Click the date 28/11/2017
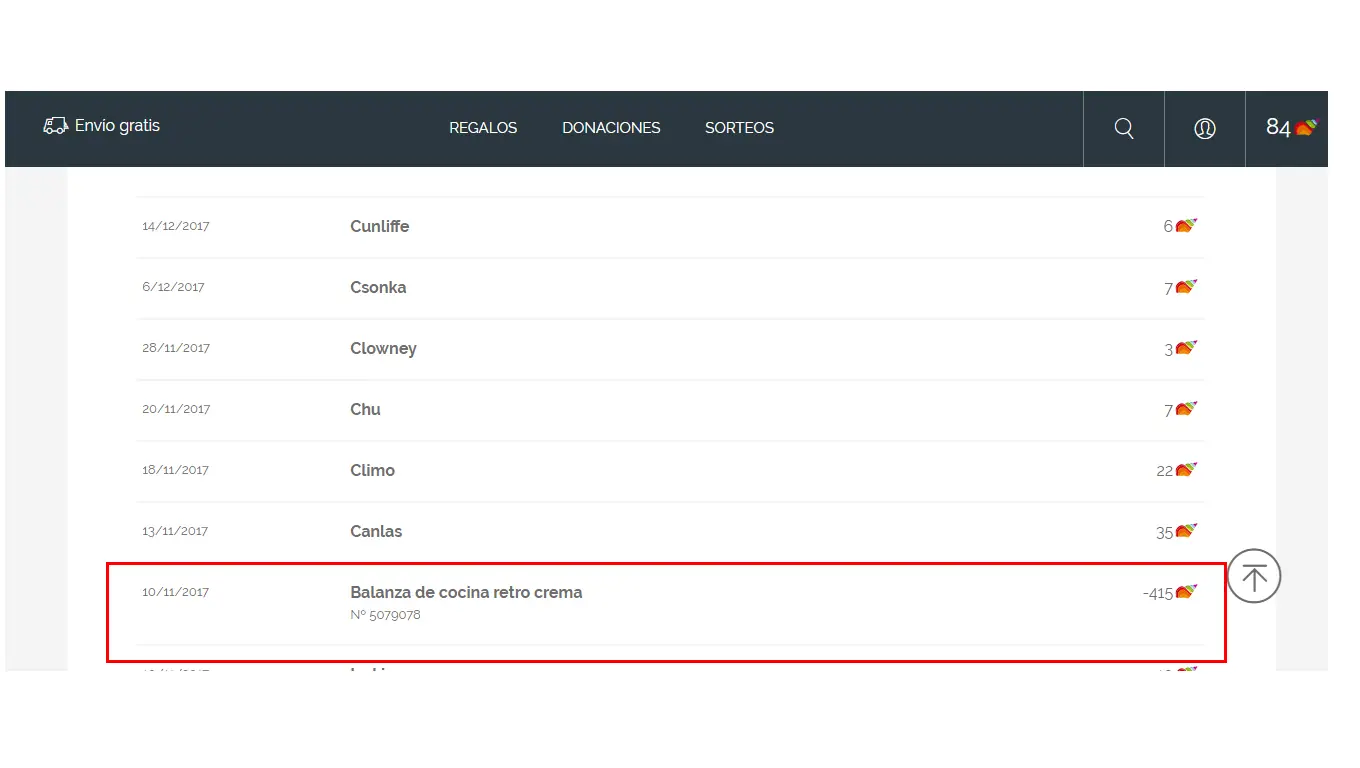 coord(176,348)
